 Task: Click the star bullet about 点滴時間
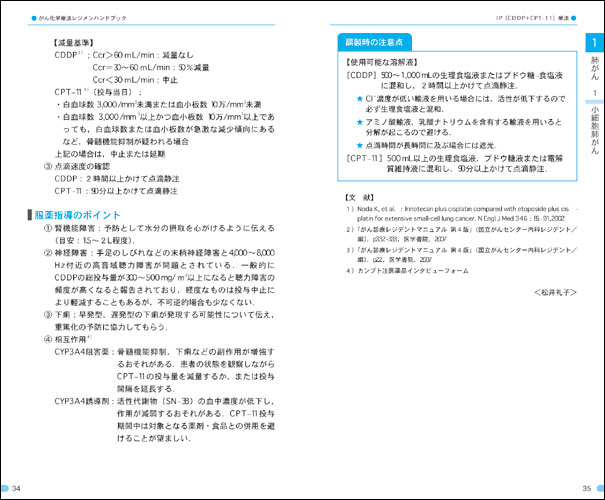tap(359, 145)
